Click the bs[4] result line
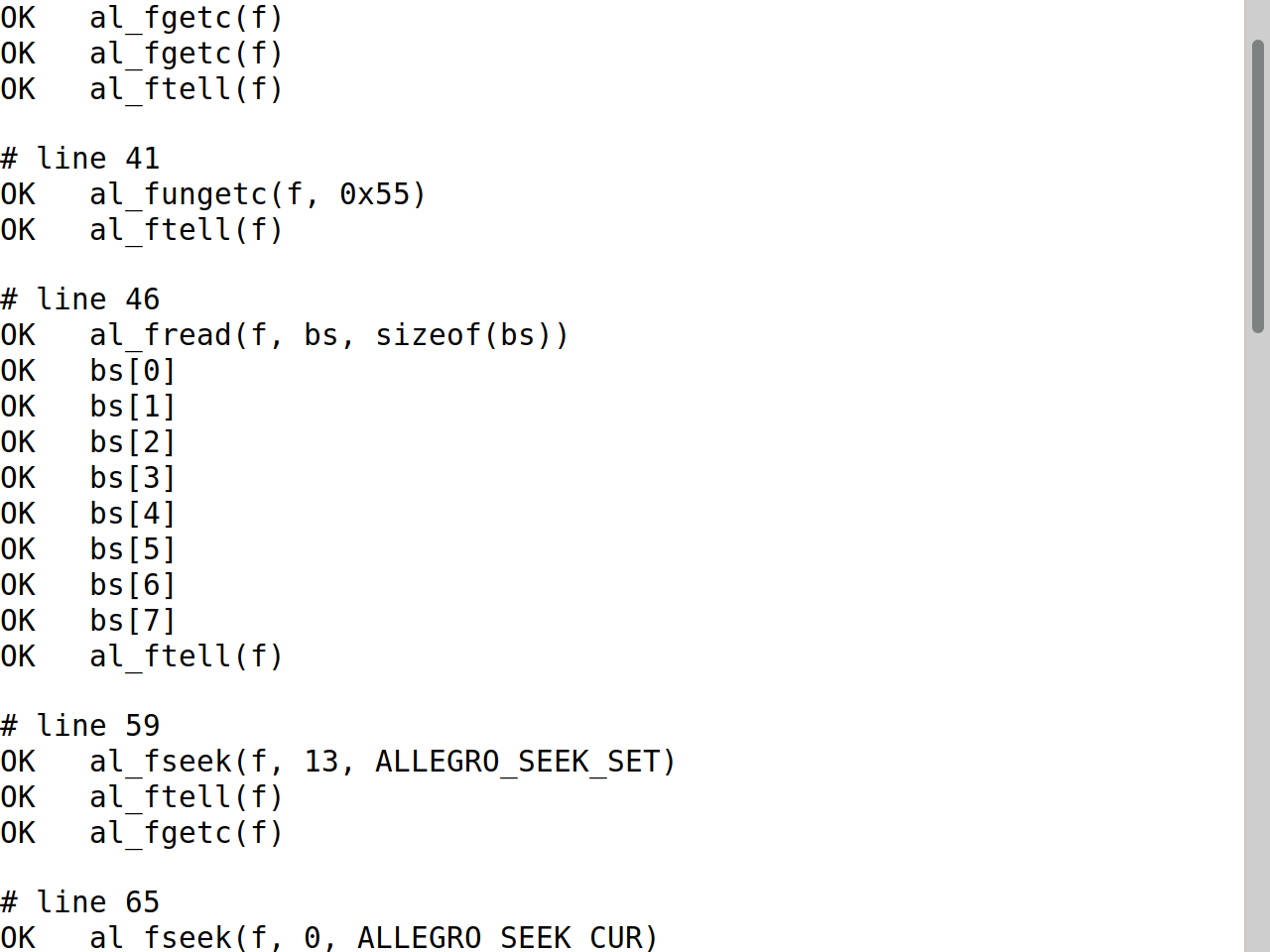Image resolution: width=1270 pixels, height=952 pixels. click(x=88, y=514)
